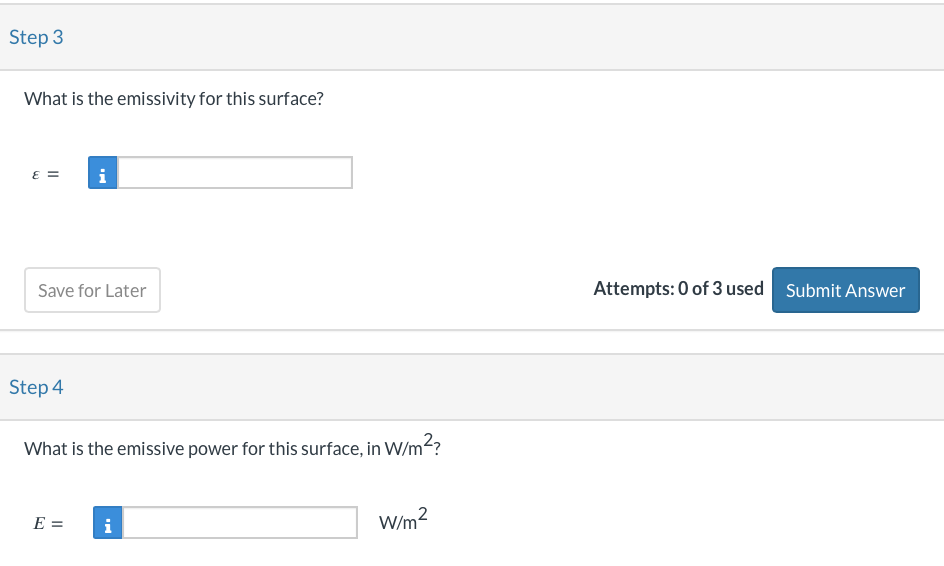
Task: Click the Save for Later button
Action: (x=92, y=290)
